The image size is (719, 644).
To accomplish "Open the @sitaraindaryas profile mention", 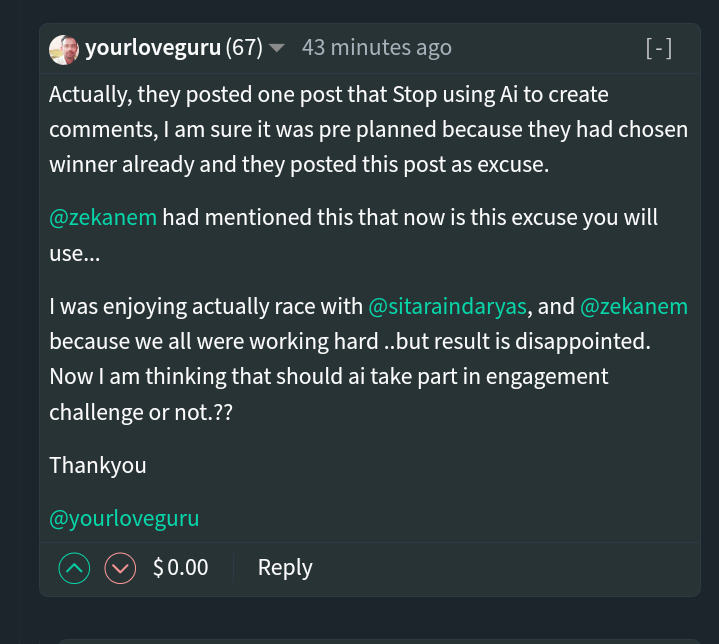I will coord(448,307).
